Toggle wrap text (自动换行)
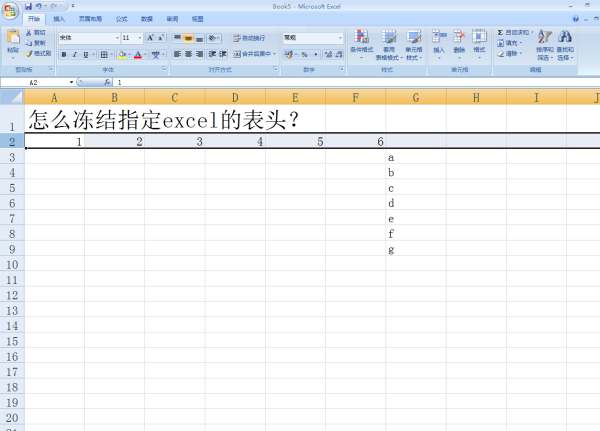The width and height of the screenshot is (600, 431). click(249, 38)
